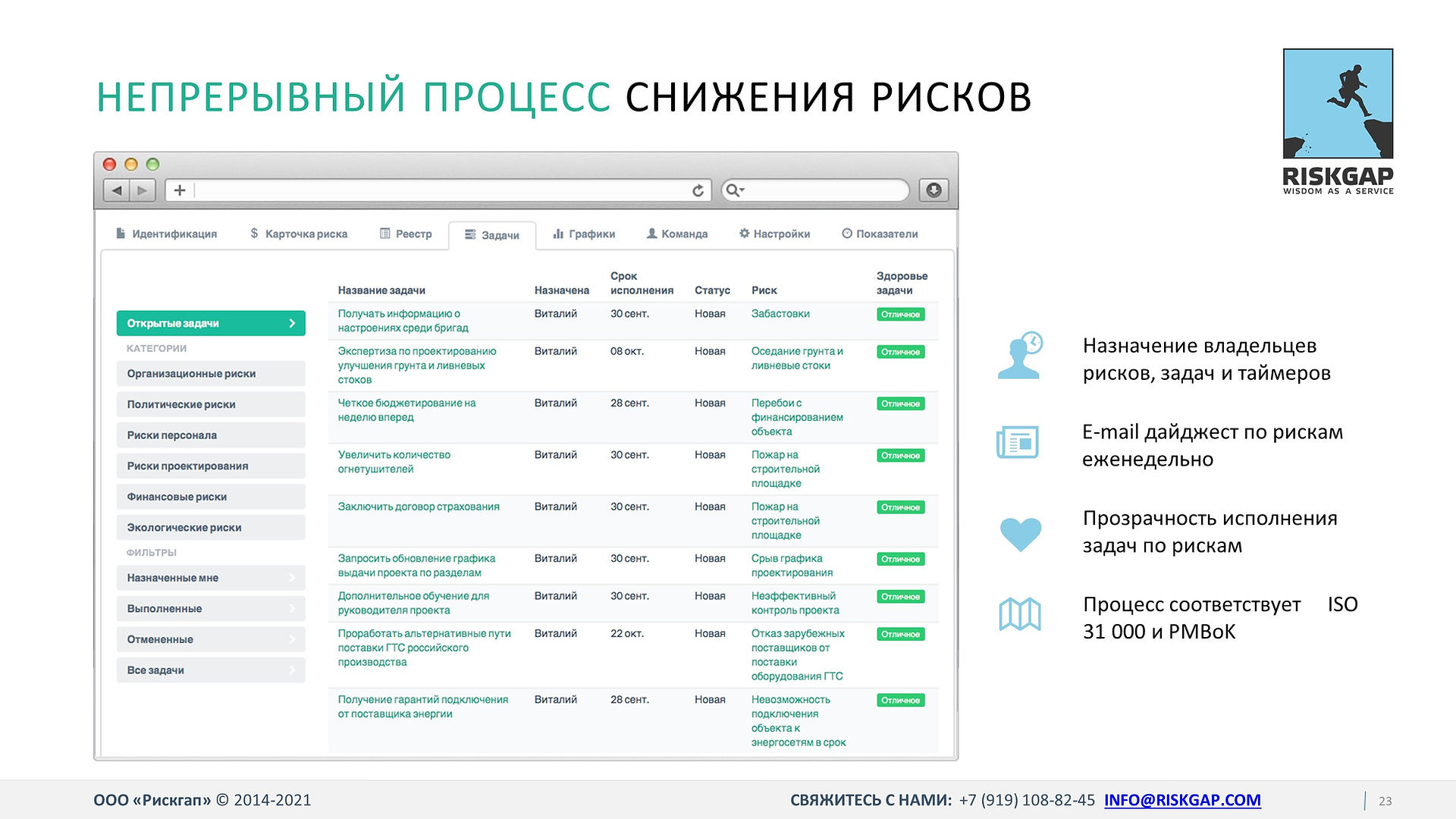The width and height of the screenshot is (1456, 819).
Task: Open risk Оседание грунта и ливневые стоки
Action: click(797, 358)
